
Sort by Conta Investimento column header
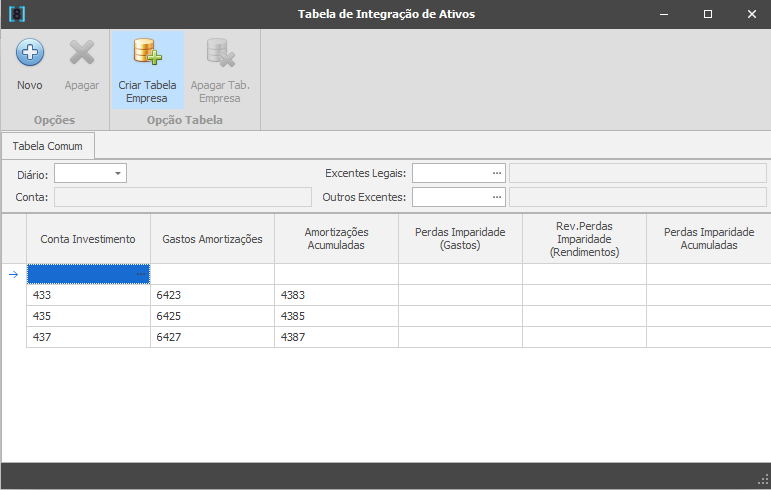tap(88, 239)
